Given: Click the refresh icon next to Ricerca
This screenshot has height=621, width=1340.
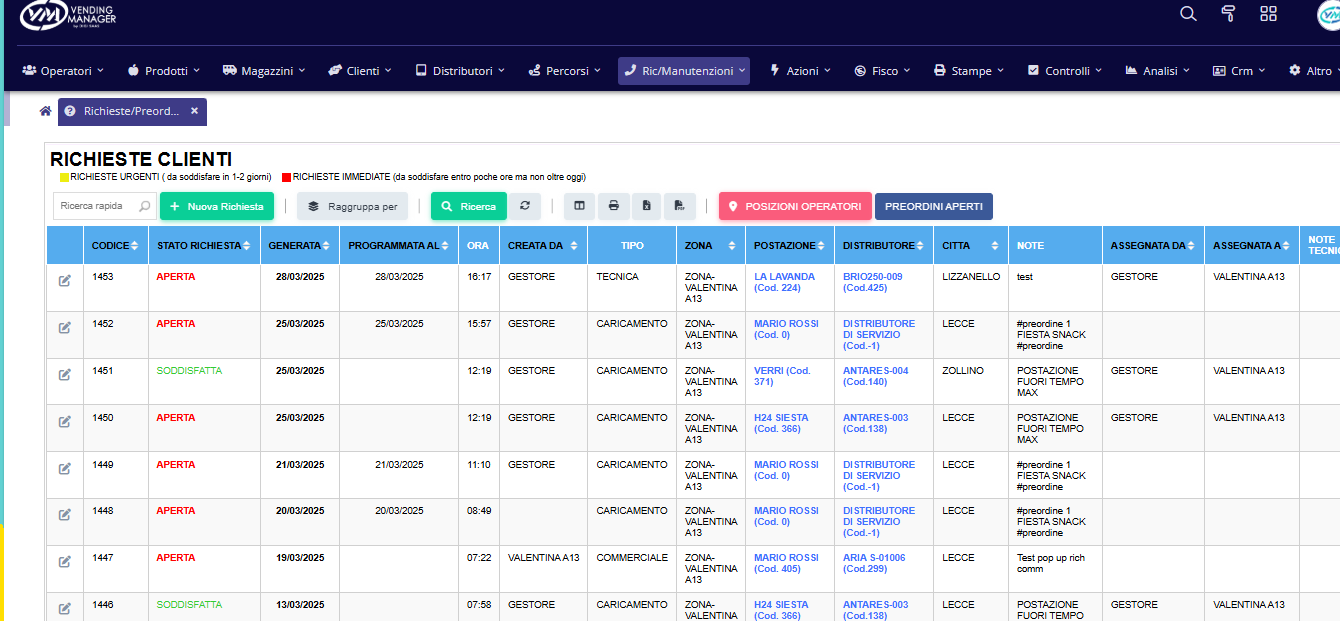Looking at the screenshot, I should pyautogui.click(x=524, y=206).
